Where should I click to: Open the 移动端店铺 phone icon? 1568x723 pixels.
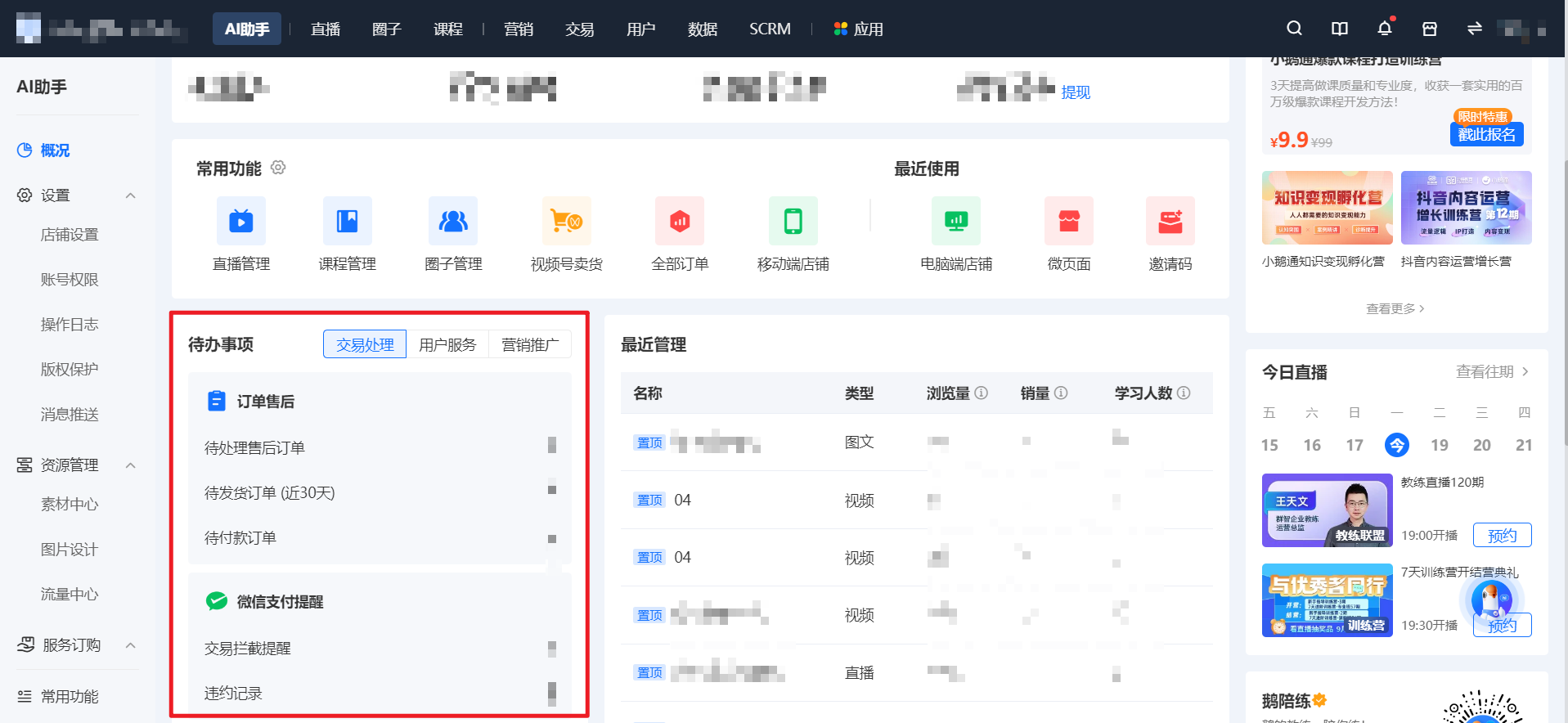pyautogui.click(x=793, y=221)
